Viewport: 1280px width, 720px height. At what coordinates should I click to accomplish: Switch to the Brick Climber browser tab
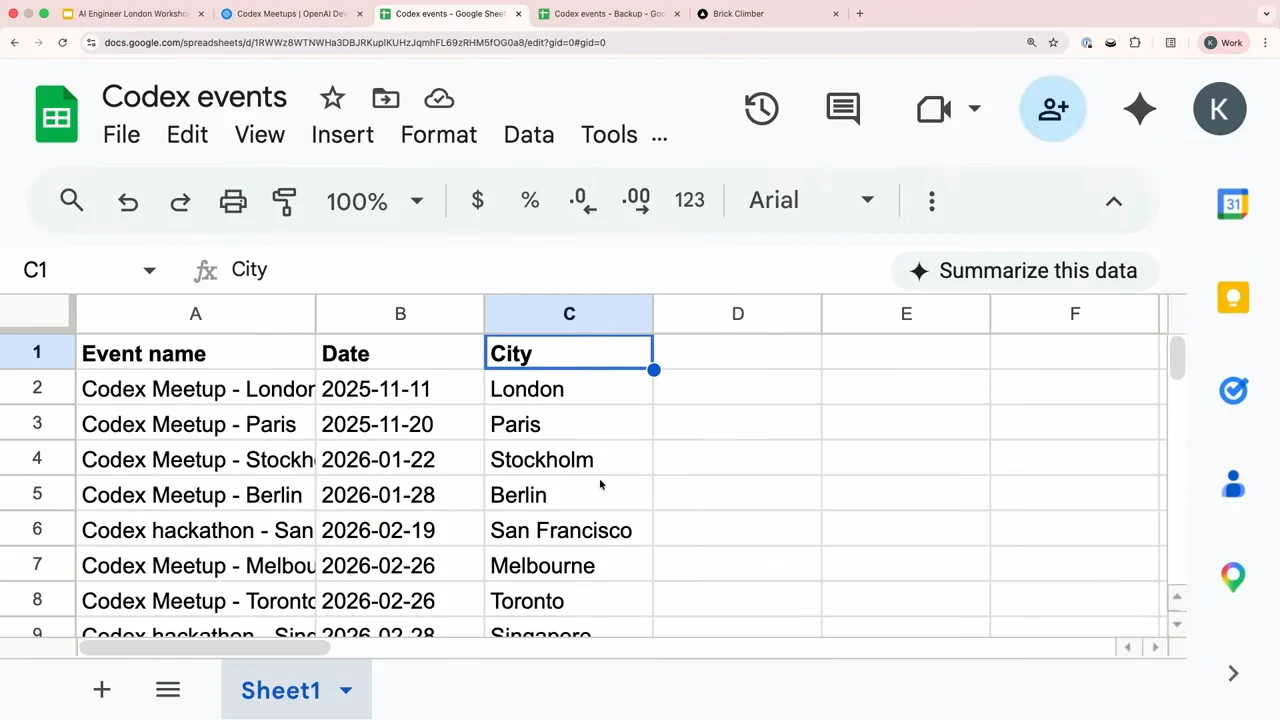coord(768,14)
